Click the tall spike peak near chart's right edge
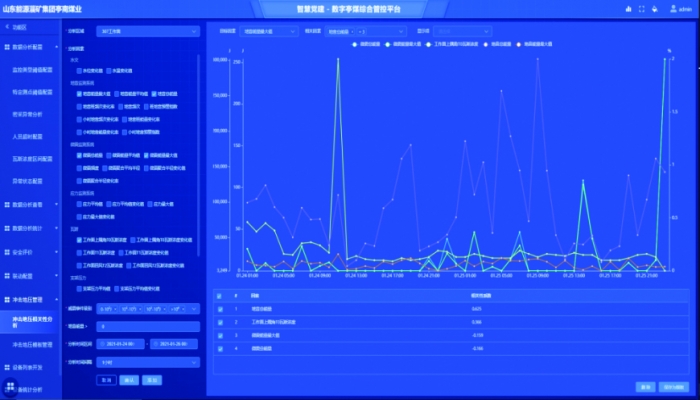 pyautogui.click(x=662, y=60)
